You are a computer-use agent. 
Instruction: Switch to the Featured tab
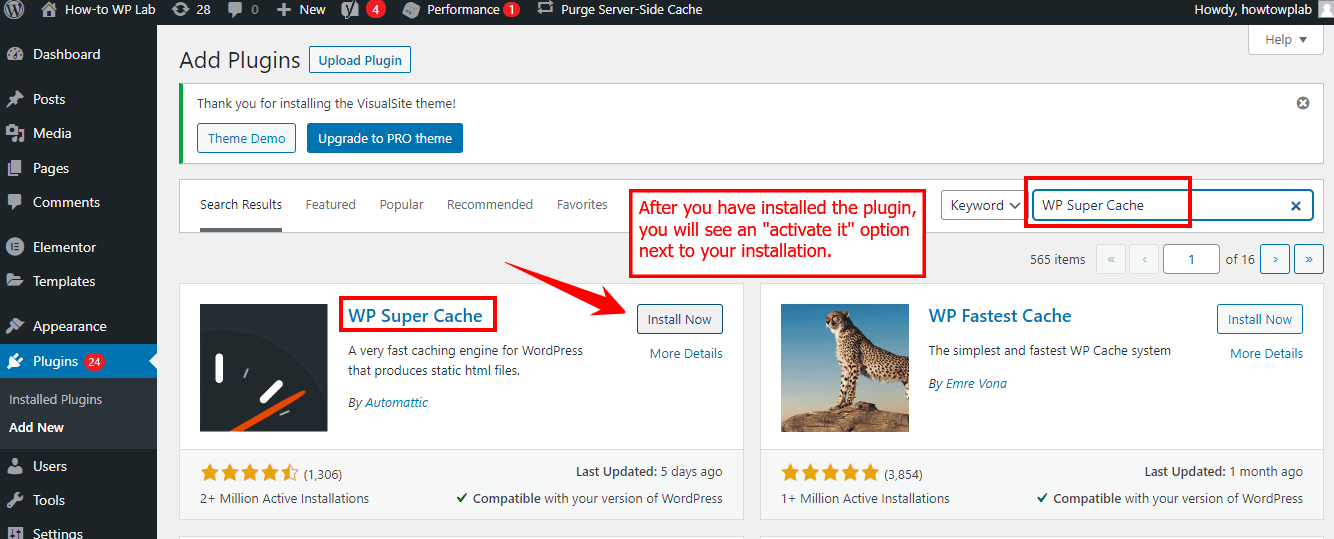coord(331,205)
